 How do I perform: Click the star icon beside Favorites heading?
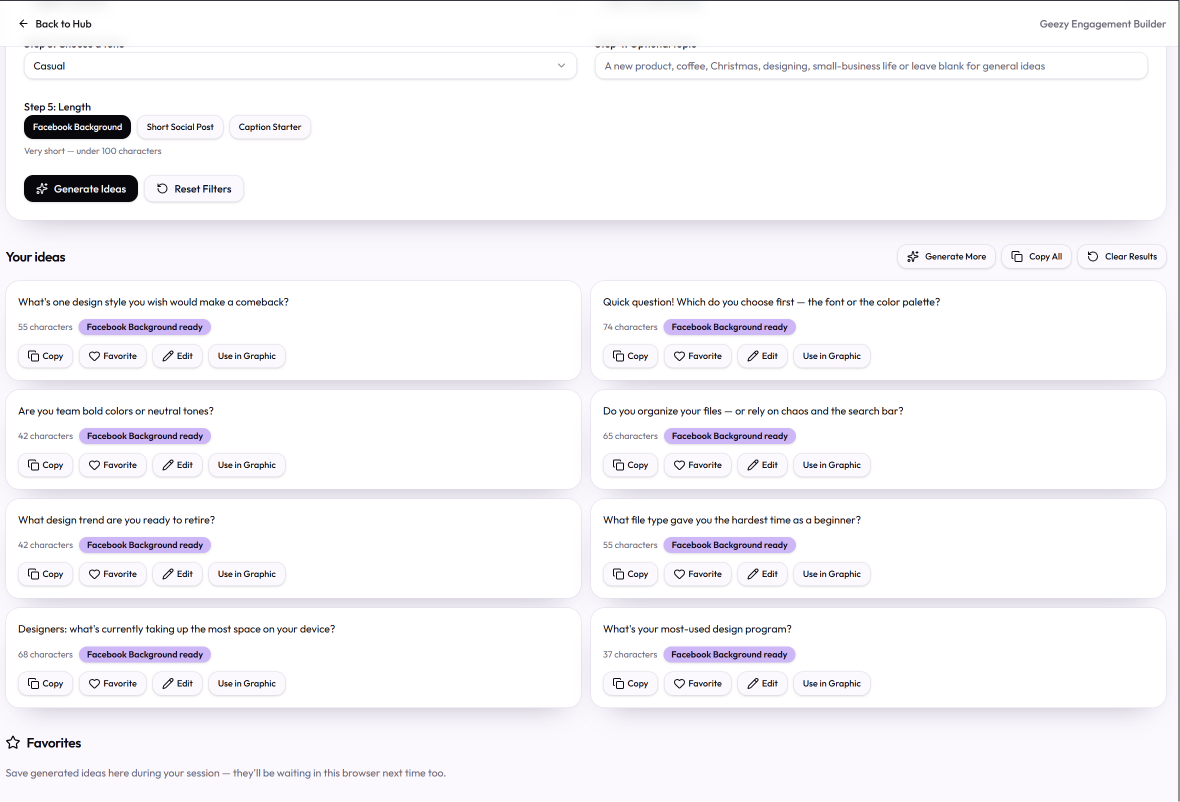[13, 743]
